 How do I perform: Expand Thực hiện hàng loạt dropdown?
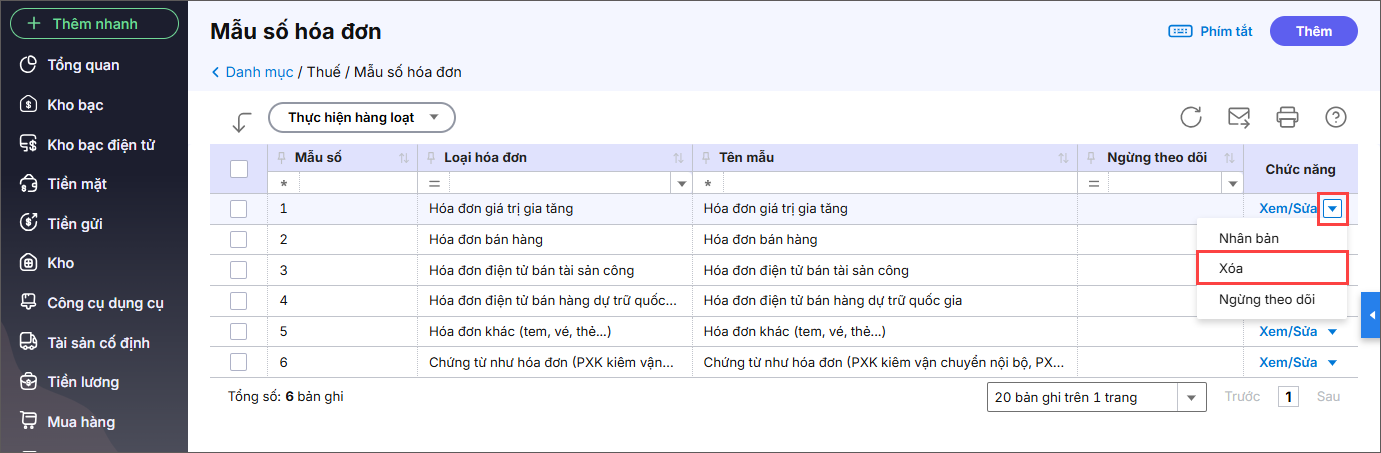[x=362, y=117]
